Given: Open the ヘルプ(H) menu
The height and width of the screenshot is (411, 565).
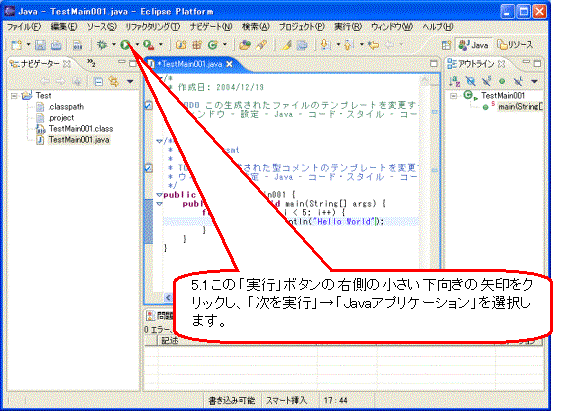Looking at the screenshot, I should point(438,27).
